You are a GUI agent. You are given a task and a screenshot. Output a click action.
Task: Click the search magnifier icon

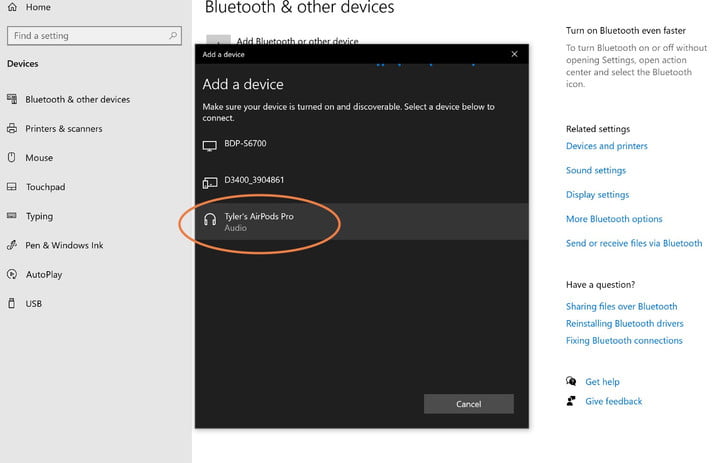coord(173,35)
